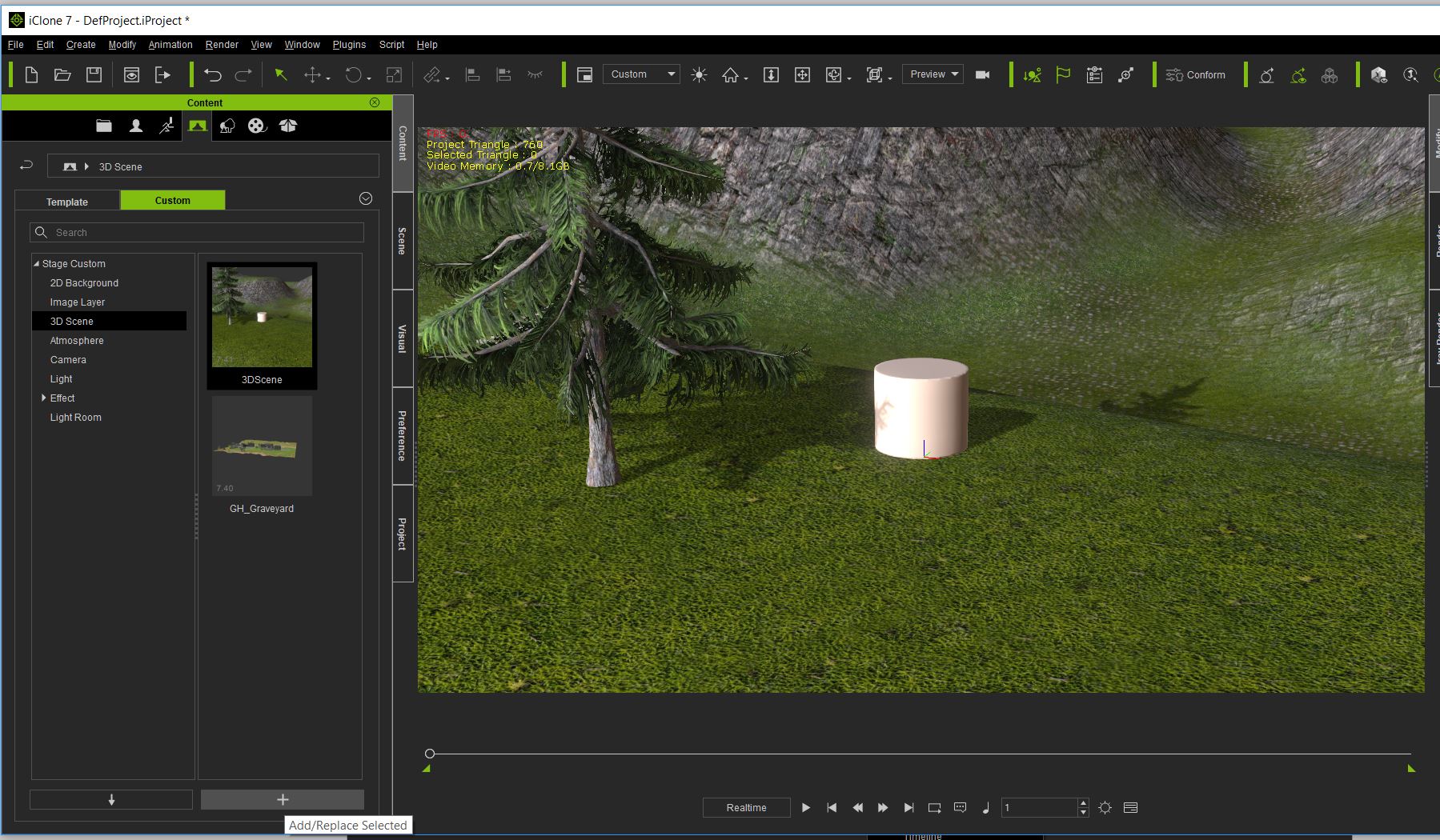Open the Custom camera dropdown
Screen dimensions: 1440x840
(641, 74)
